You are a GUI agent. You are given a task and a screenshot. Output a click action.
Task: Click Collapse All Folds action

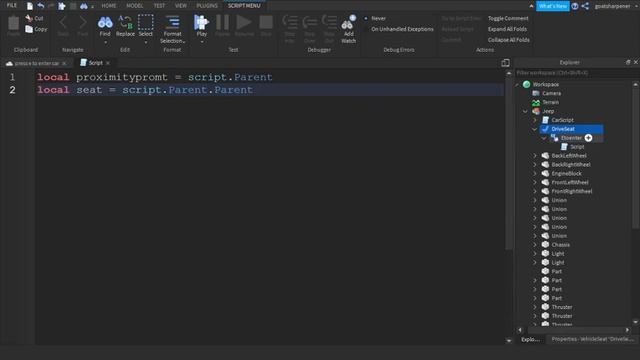[x=509, y=40]
